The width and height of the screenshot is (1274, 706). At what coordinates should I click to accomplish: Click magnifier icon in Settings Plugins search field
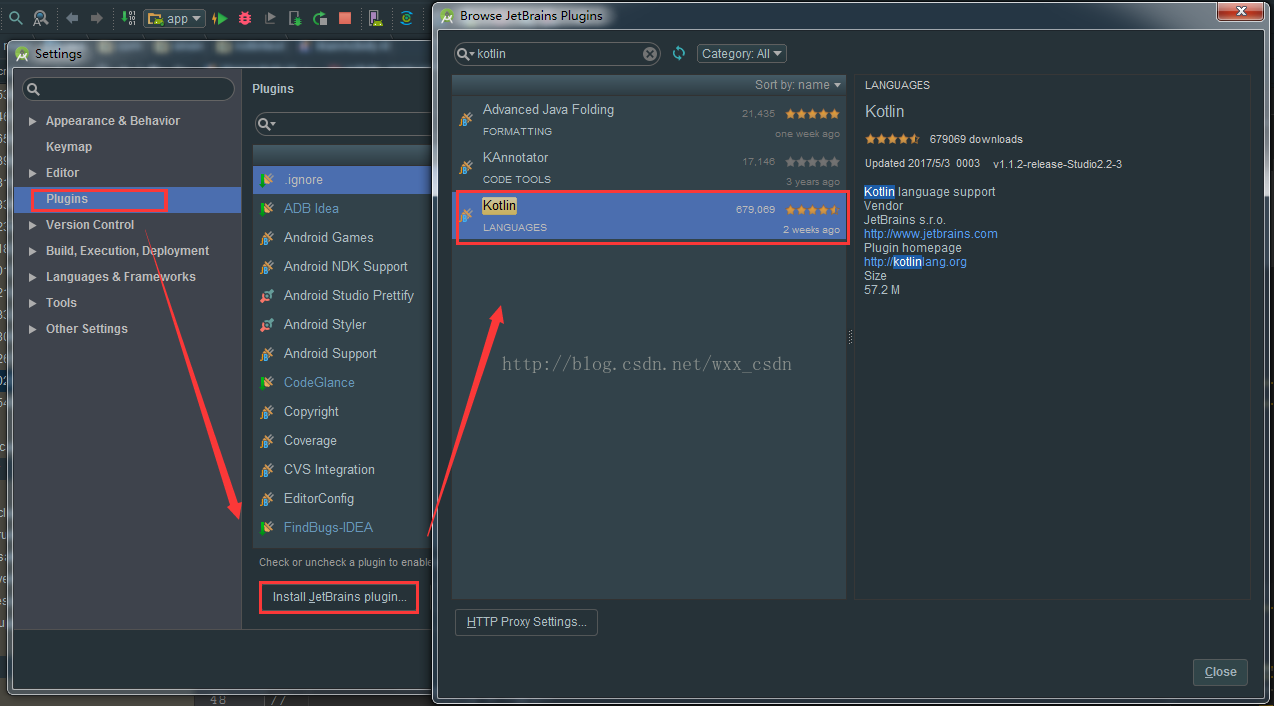[266, 124]
